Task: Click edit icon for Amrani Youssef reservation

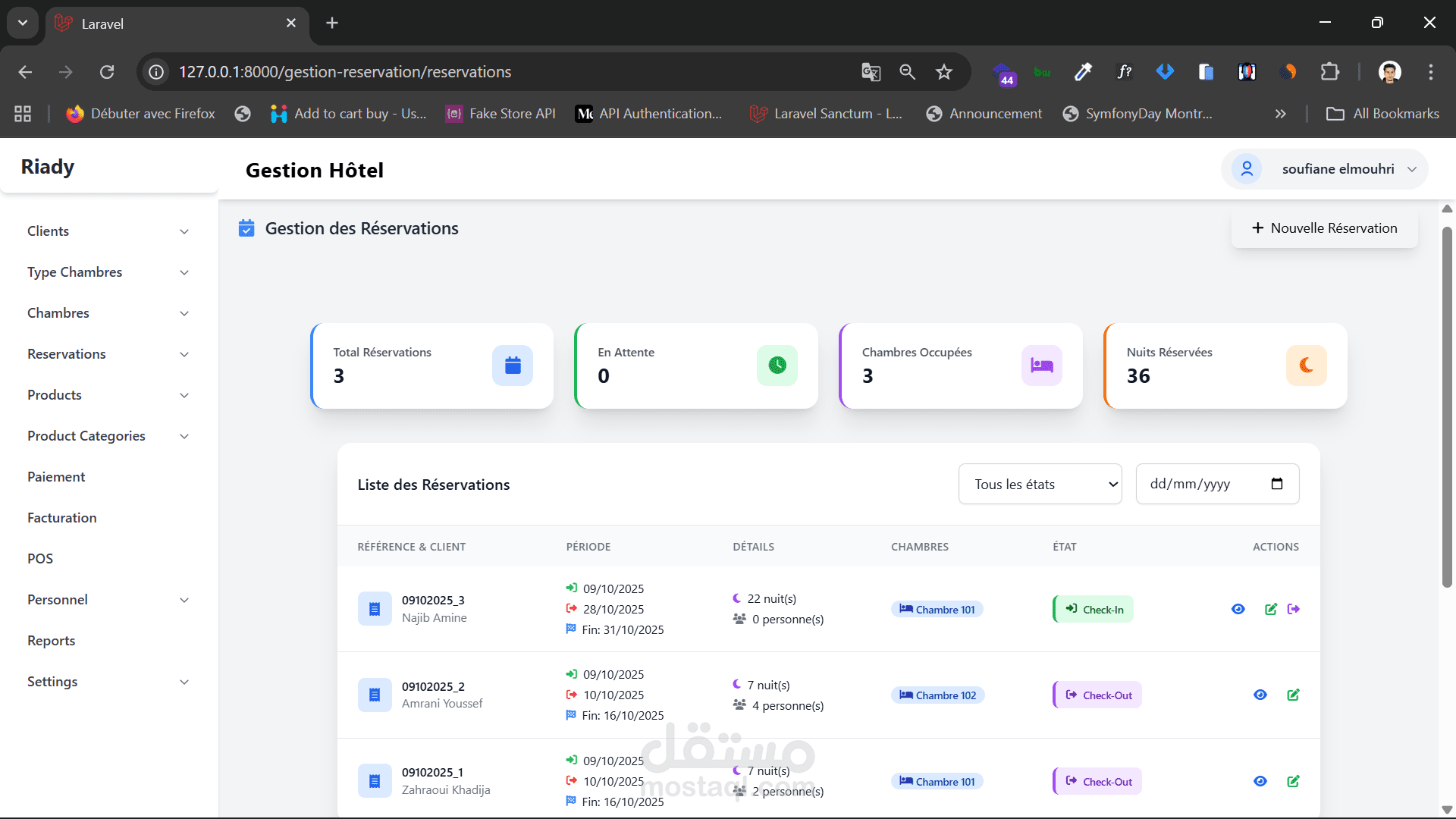Action: click(1293, 695)
